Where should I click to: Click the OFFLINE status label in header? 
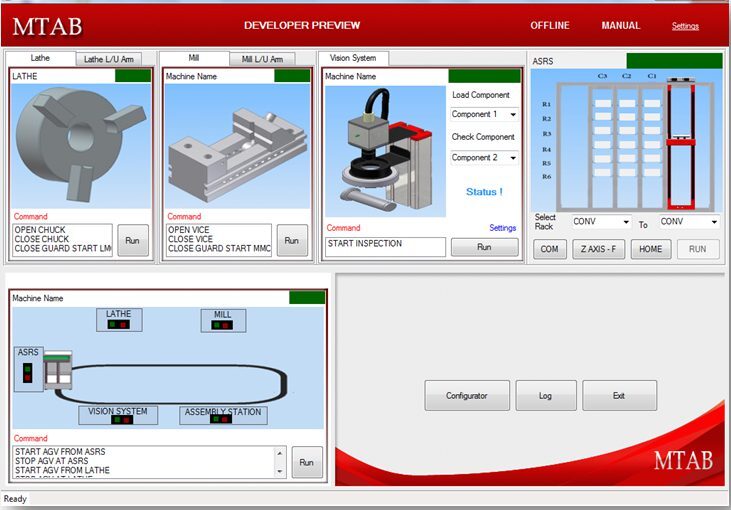coord(550,26)
